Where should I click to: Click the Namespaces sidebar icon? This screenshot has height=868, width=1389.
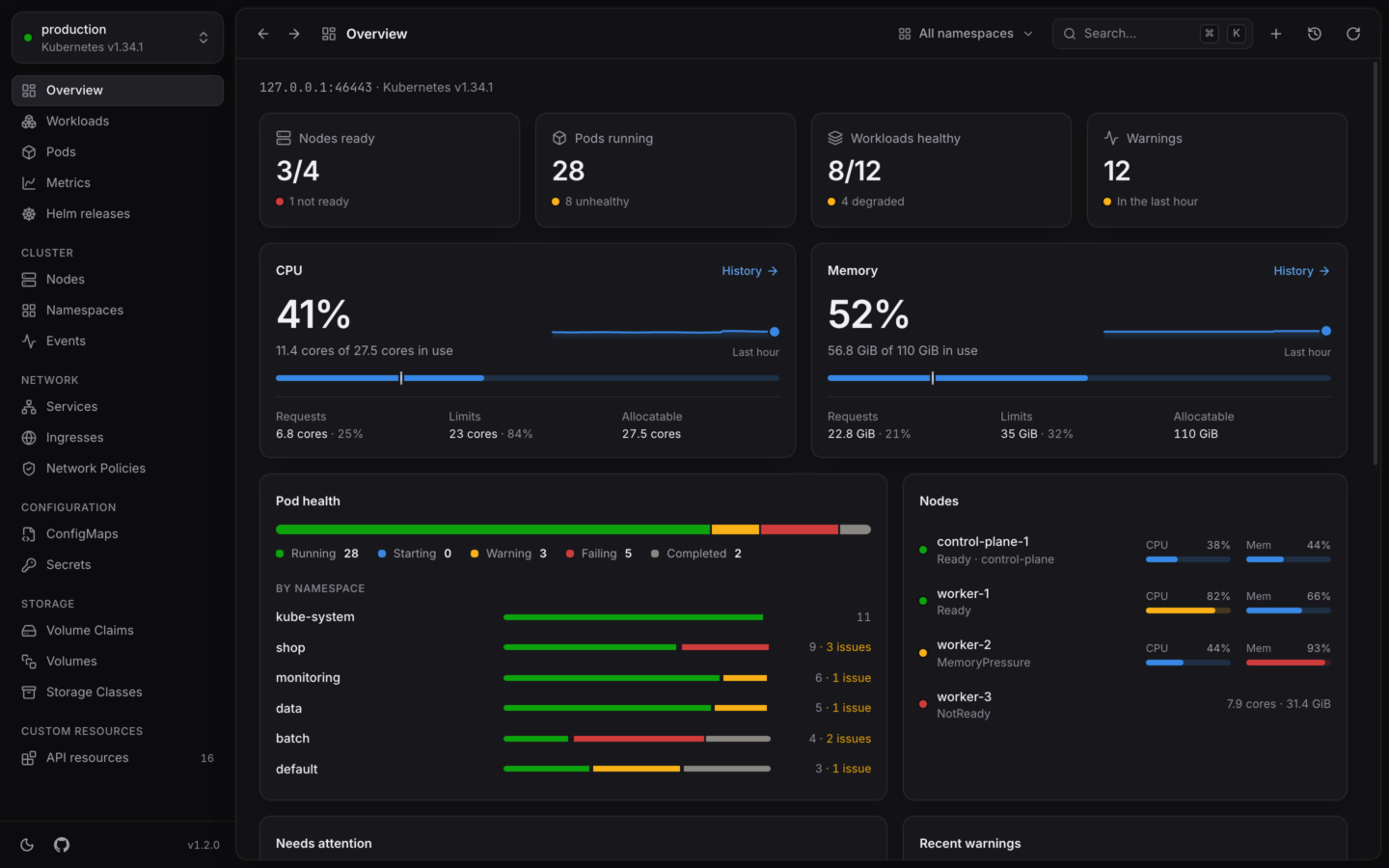point(29,311)
